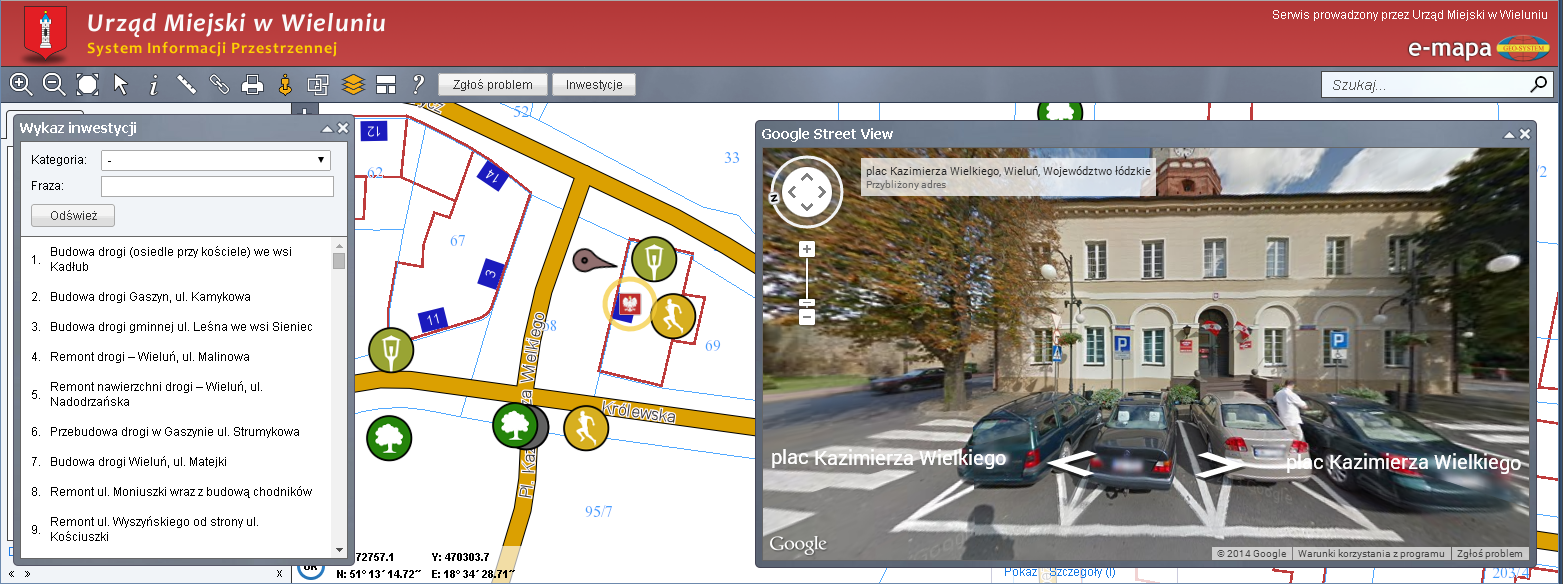This screenshot has width=1563, height=584.
Task: Click the brown Street View position pin
Action: [593, 260]
